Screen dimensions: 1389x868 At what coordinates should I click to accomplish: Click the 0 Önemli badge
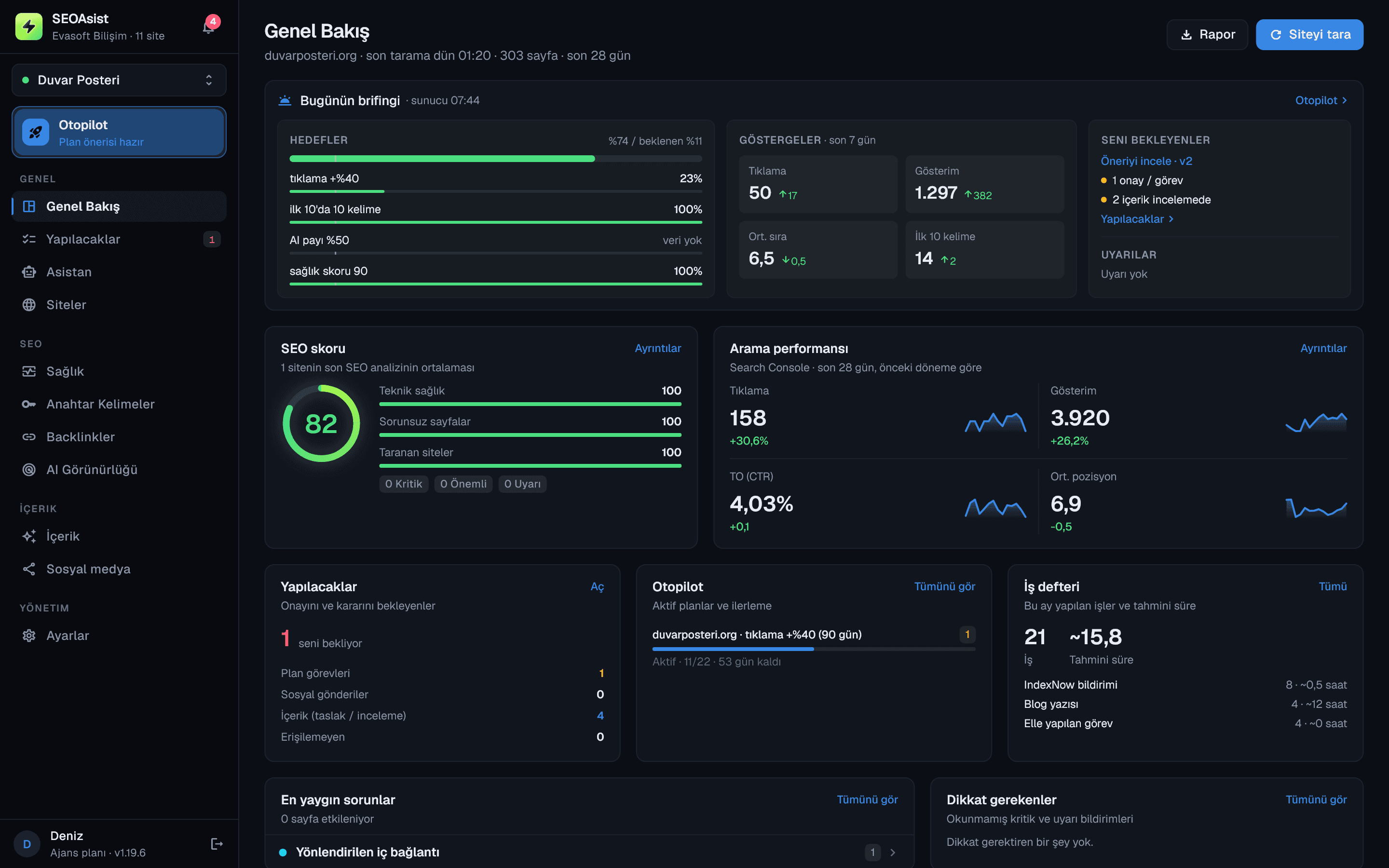[463, 483]
